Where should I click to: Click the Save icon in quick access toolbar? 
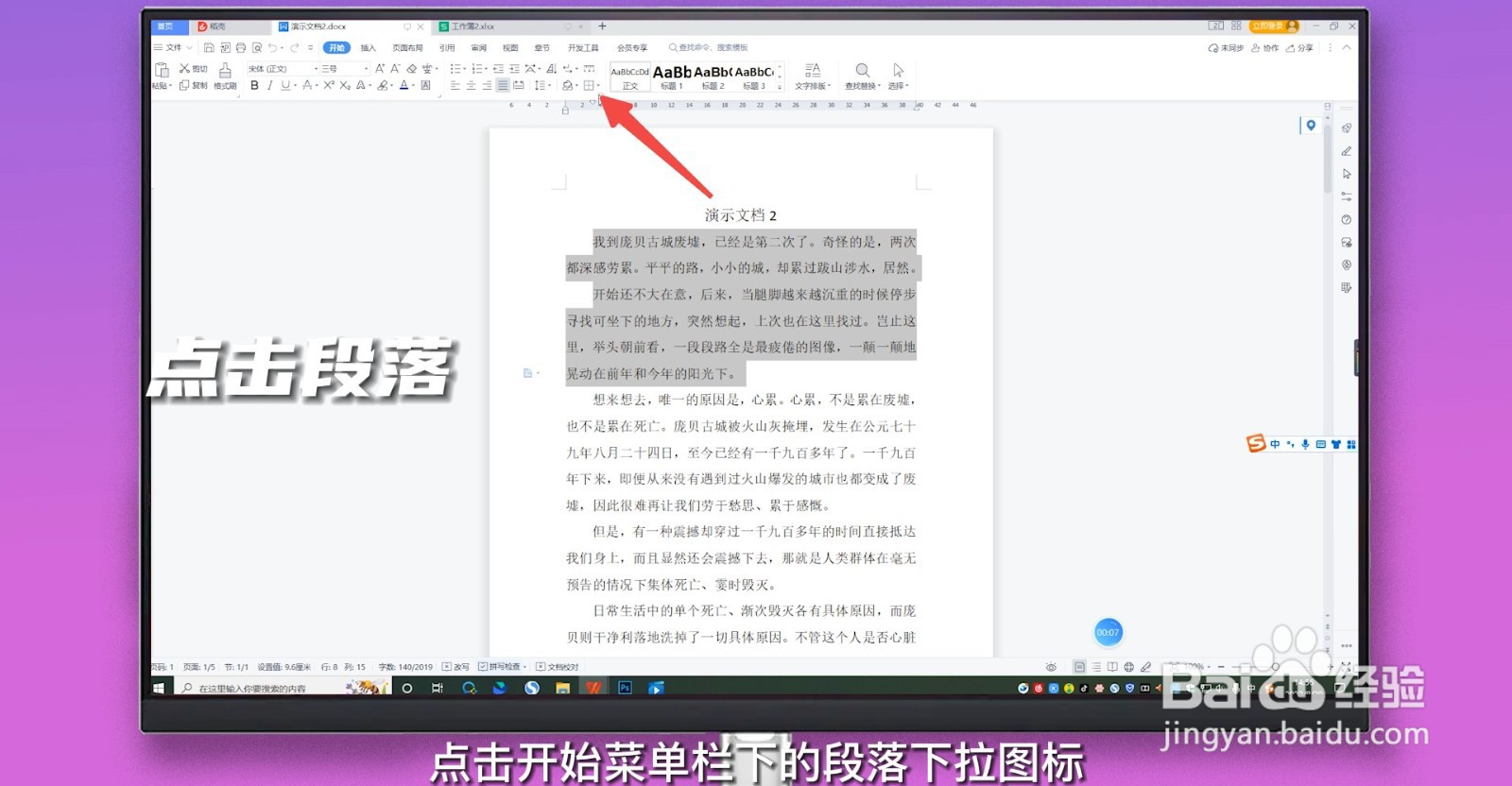(209, 47)
